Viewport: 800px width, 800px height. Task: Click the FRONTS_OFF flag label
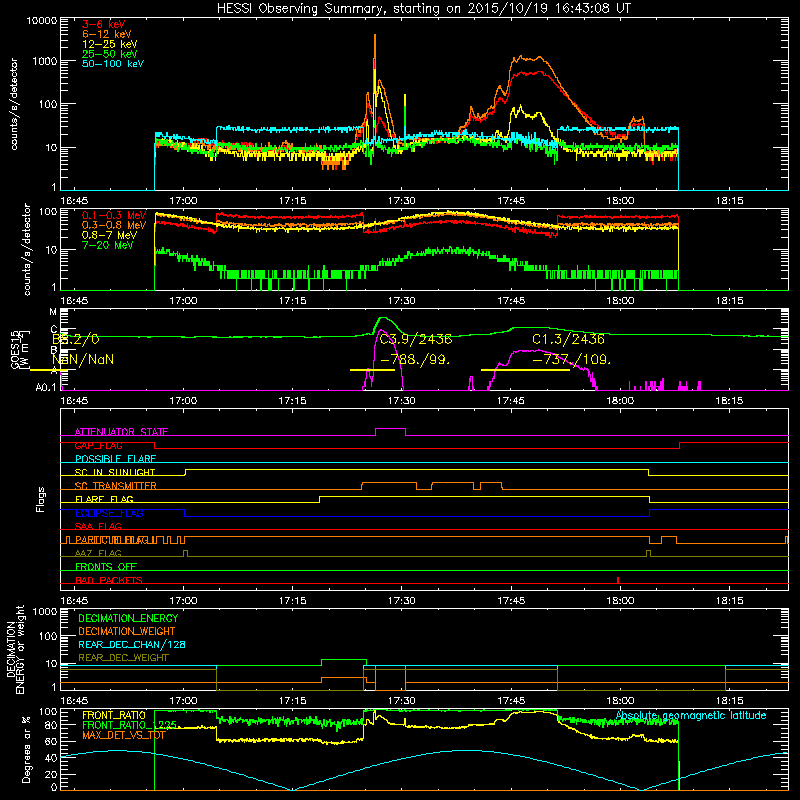pyautogui.click(x=106, y=566)
